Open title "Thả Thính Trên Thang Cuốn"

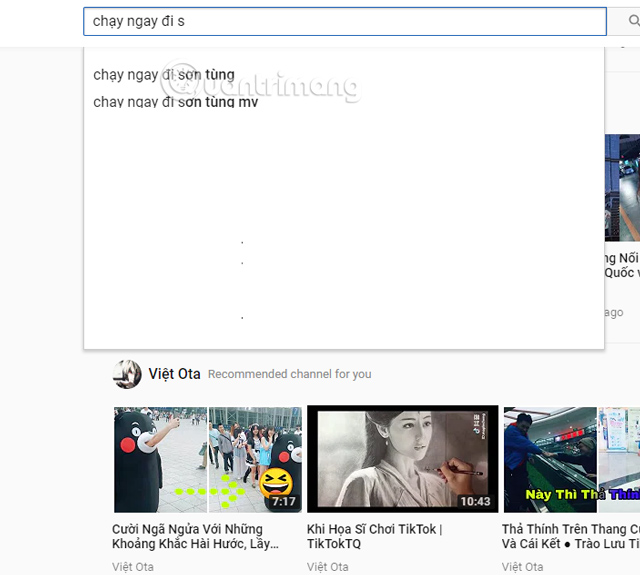[x=571, y=536]
